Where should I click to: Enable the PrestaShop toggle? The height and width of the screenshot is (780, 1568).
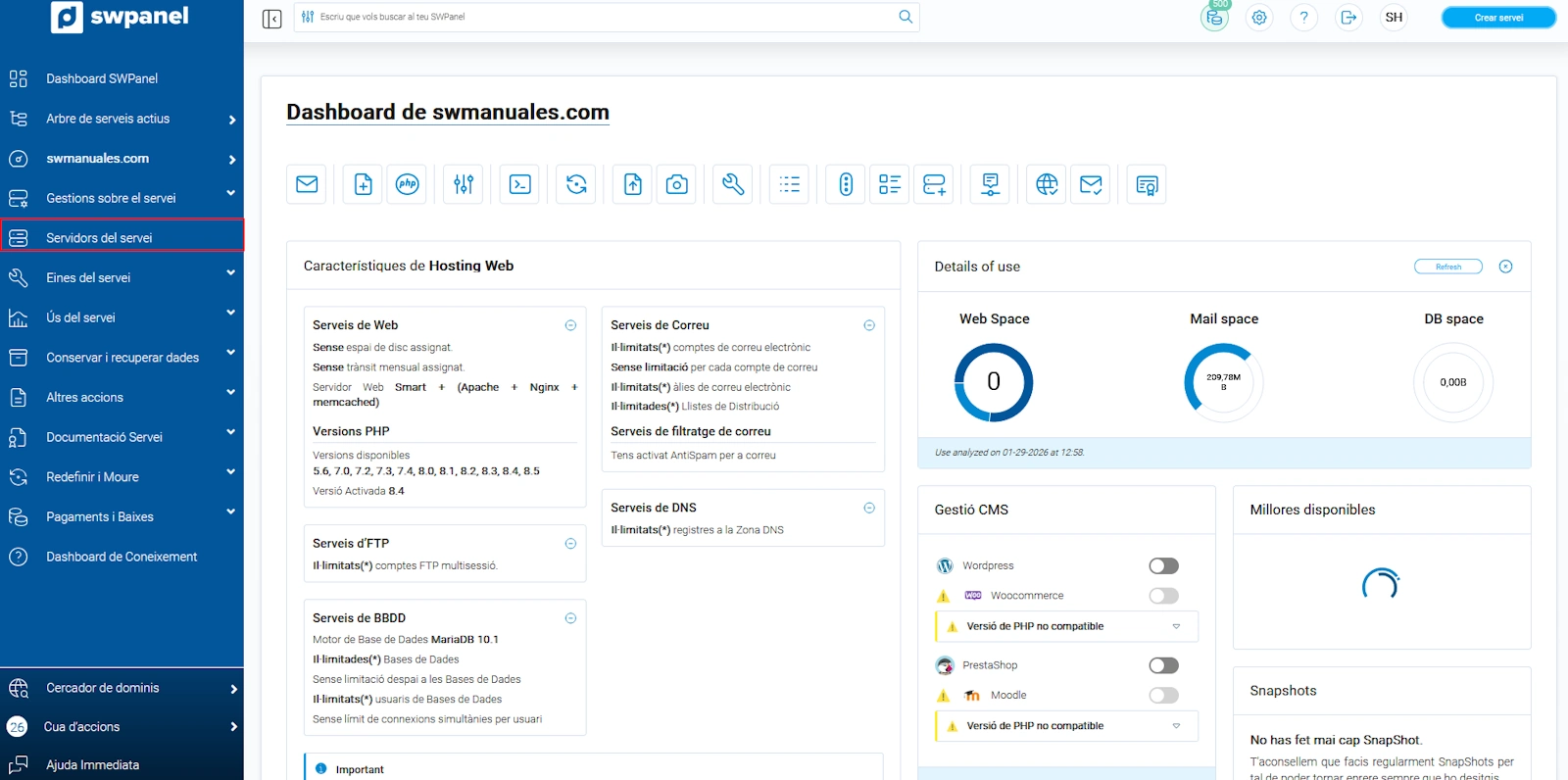(1163, 665)
